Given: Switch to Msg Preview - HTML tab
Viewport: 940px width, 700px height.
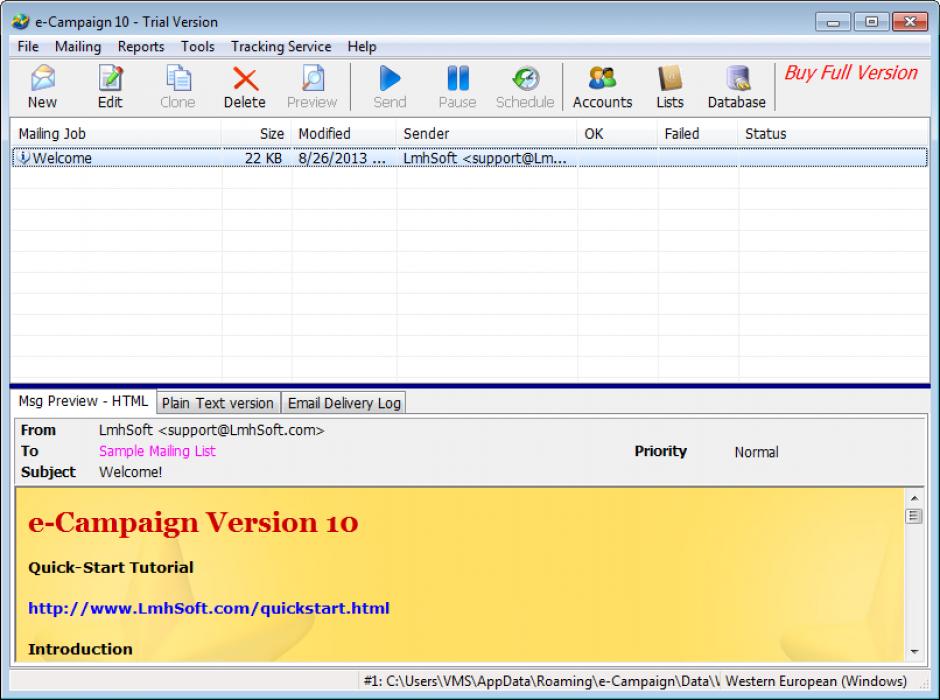Looking at the screenshot, I should 83,401.
